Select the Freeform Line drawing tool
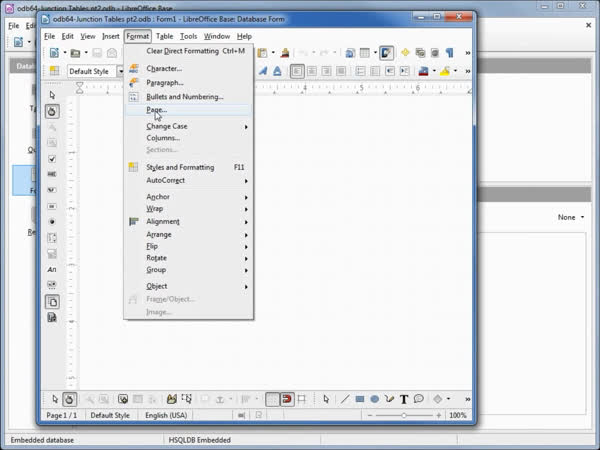This screenshot has width=600, height=450. tap(389, 399)
